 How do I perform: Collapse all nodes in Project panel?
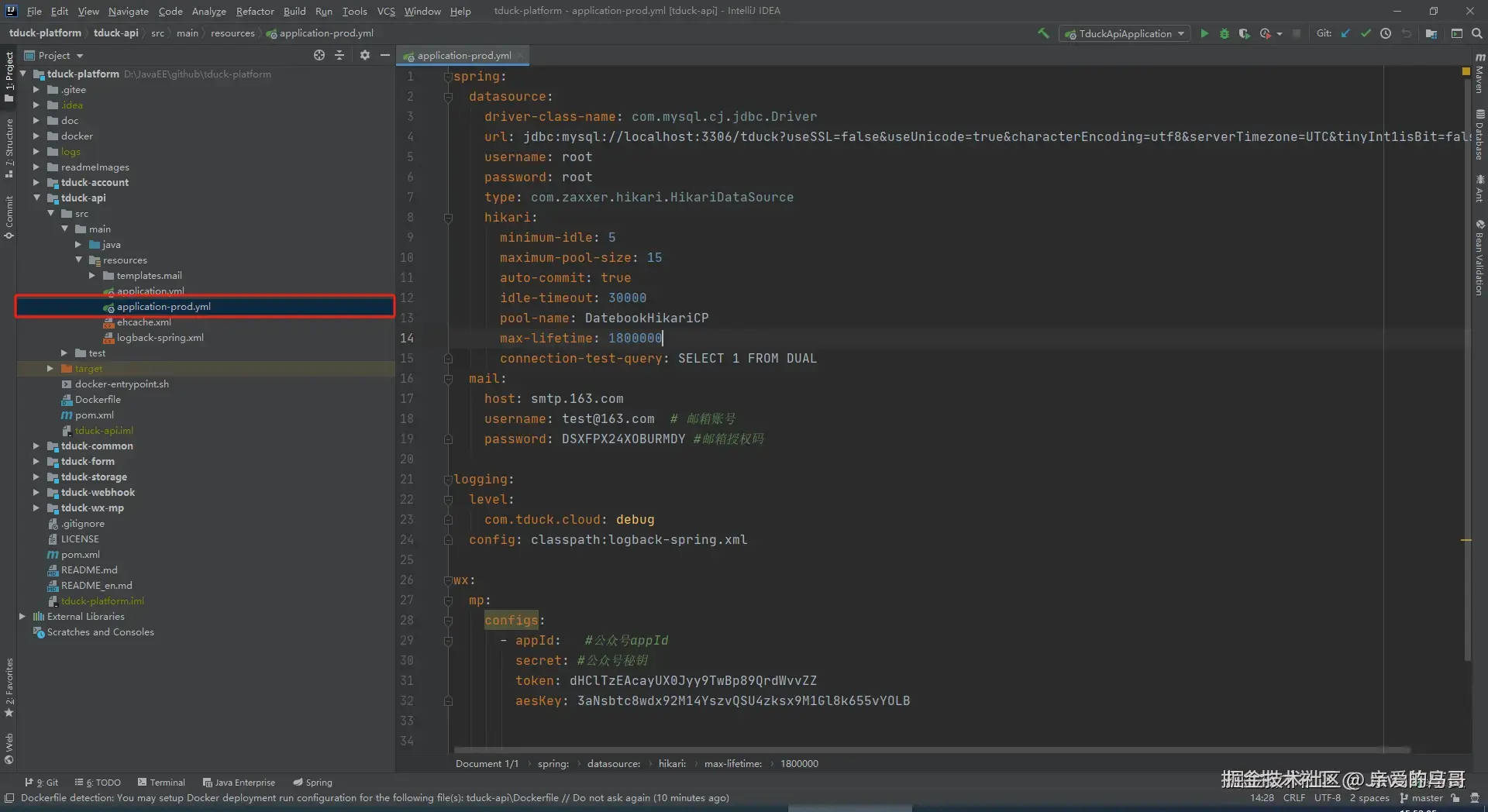pyautogui.click(x=339, y=55)
